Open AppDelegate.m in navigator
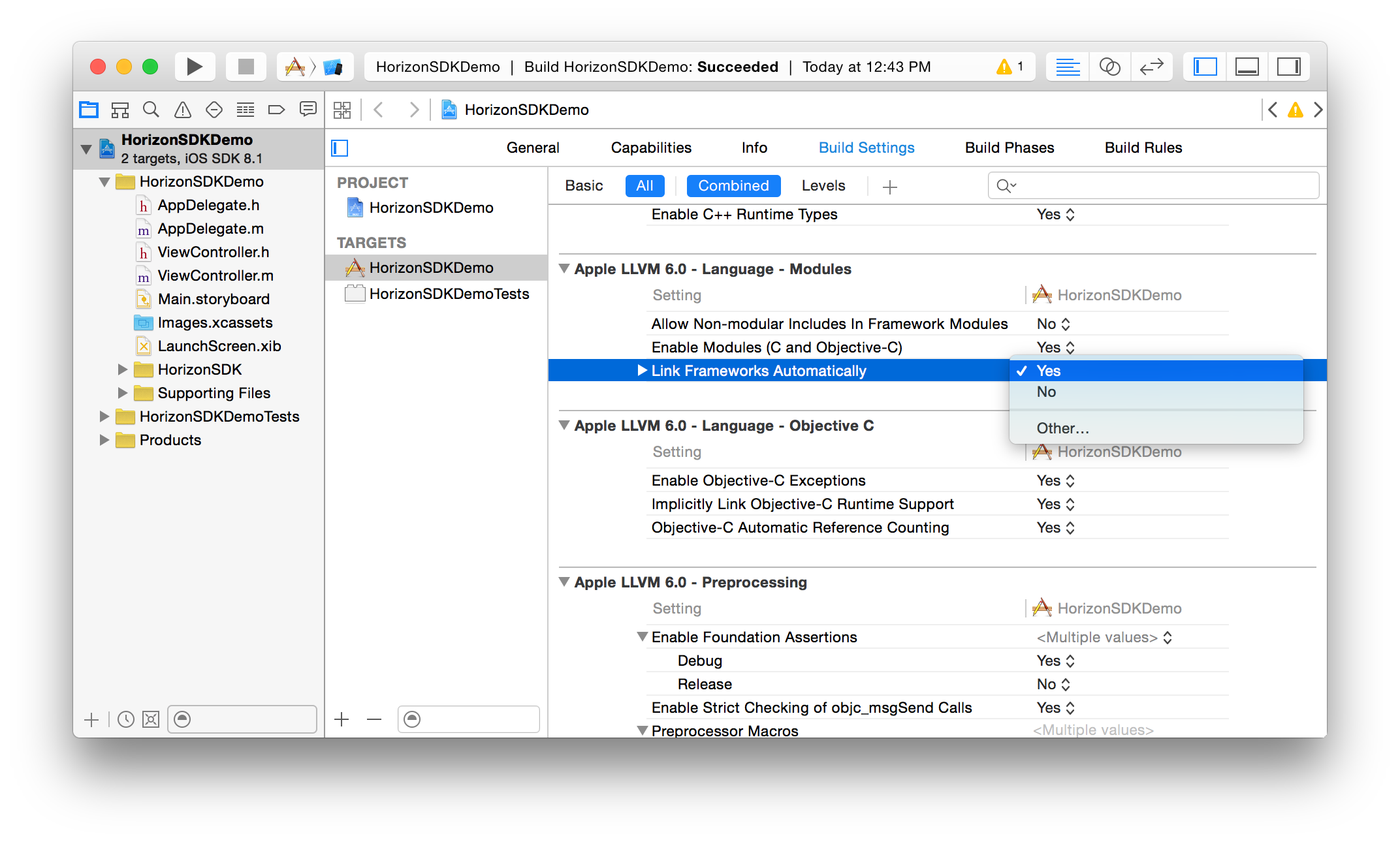The width and height of the screenshot is (1400, 842). click(210, 228)
